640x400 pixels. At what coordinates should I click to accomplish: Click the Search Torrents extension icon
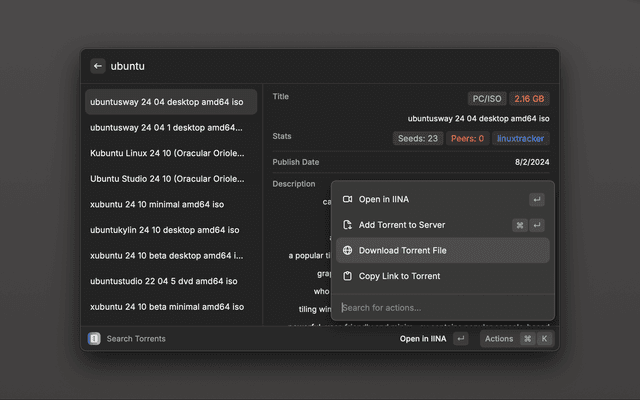[94, 339]
